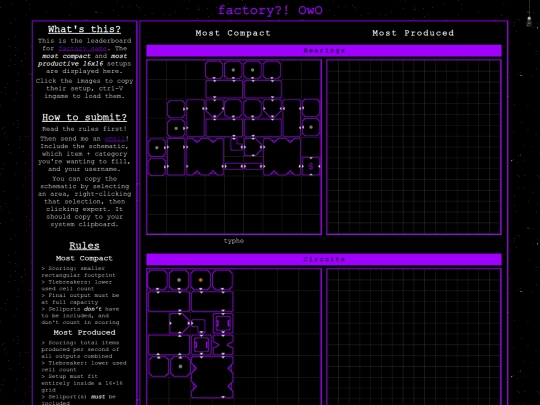Click the 'Most Produced' leaderboard column header

[x=413, y=33]
